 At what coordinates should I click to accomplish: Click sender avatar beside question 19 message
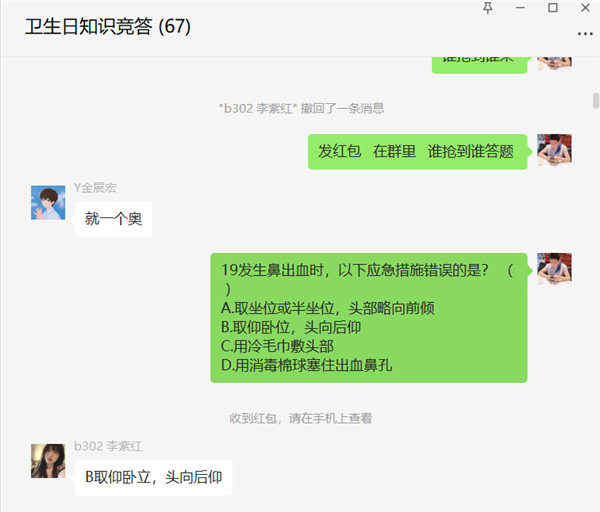[554, 269]
